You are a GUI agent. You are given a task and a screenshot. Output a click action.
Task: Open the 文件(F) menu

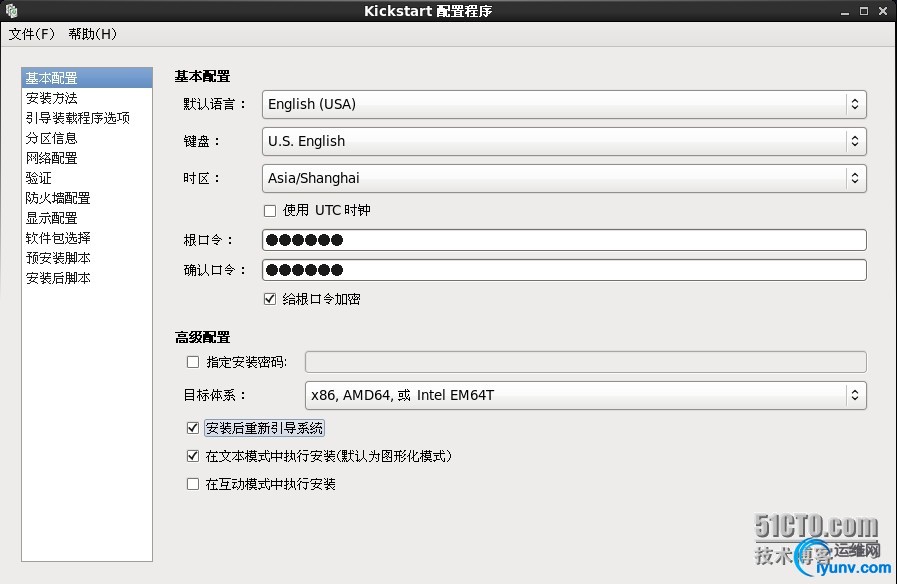pyautogui.click(x=31, y=34)
